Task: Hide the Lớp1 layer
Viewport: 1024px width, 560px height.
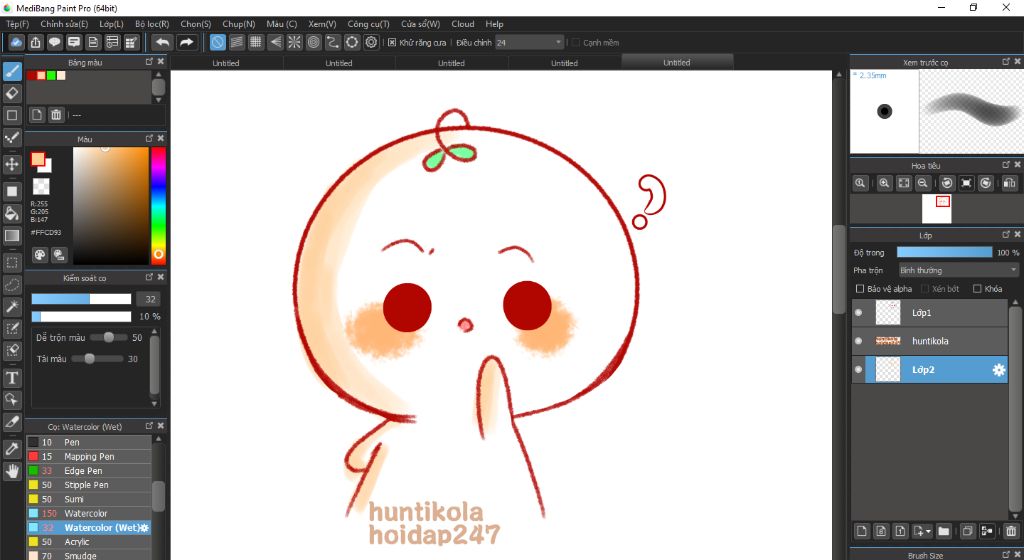Action: (859, 313)
